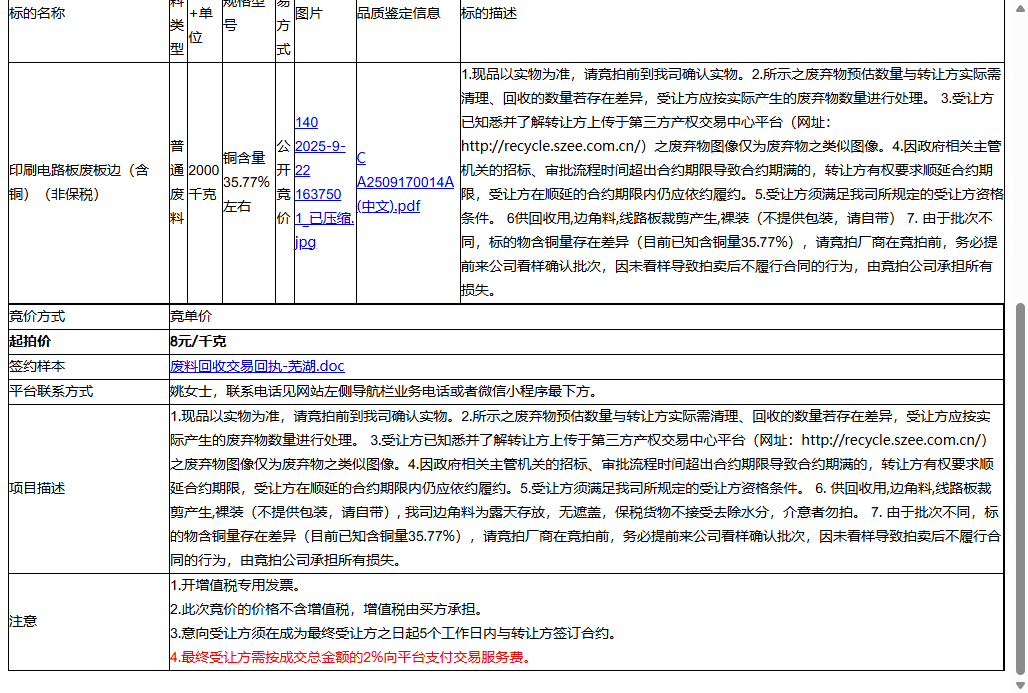Click the 公开竞价 trade method cell
The width and height of the screenshot is (1028, 693).
click(x=283, y=182)
